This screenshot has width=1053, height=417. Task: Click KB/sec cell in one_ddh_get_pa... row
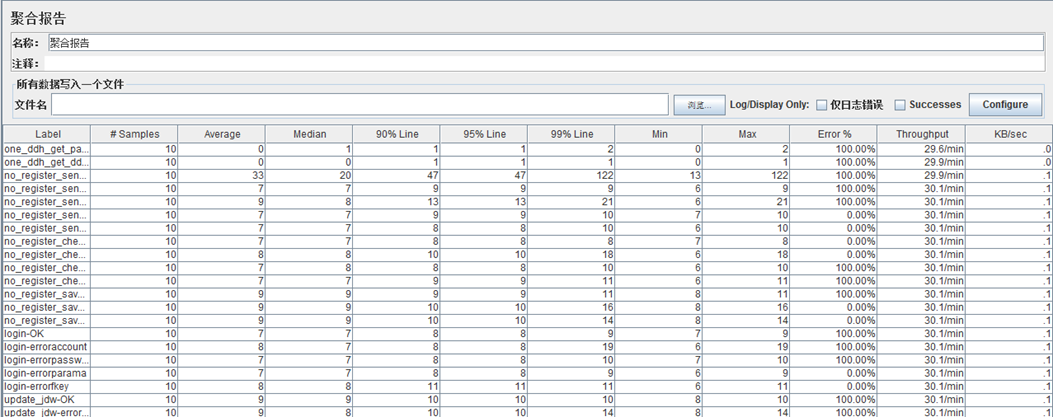point(1009,149)
